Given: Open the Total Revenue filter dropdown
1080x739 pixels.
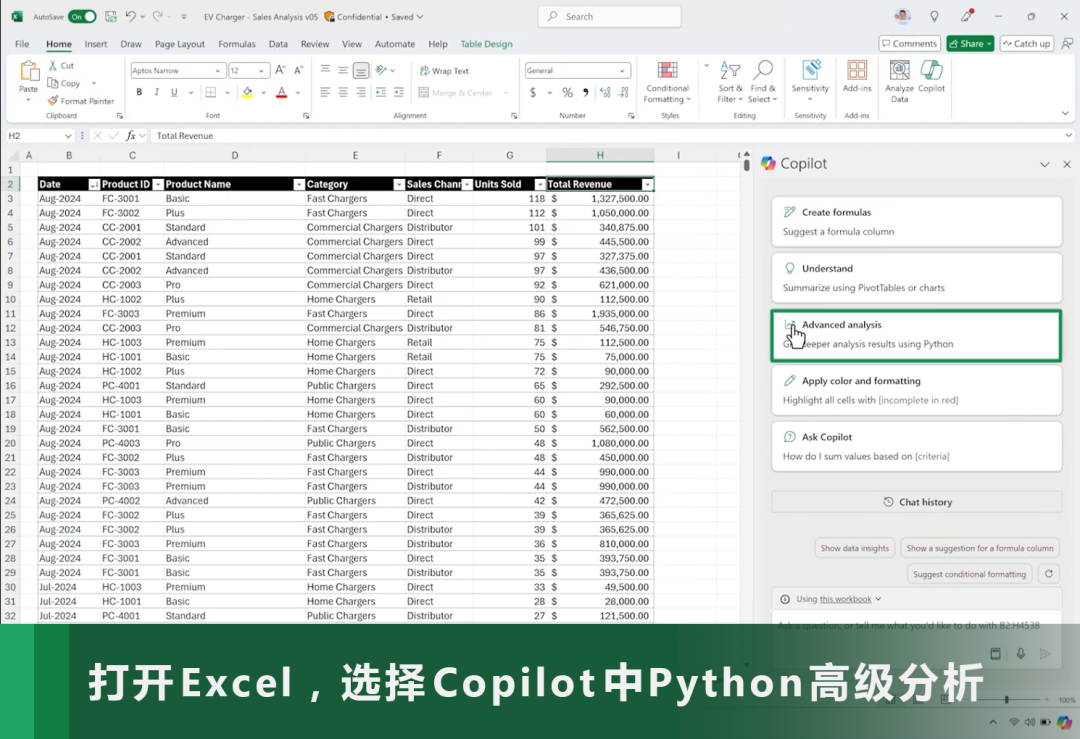Looking at the screenshot, I should coord(647,185).
